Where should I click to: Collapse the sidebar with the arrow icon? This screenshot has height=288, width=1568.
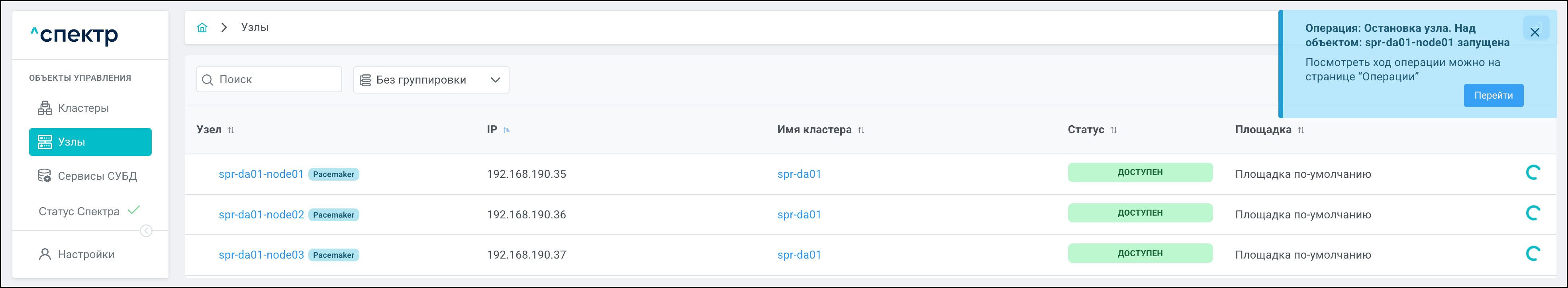(x=146, y=231)
